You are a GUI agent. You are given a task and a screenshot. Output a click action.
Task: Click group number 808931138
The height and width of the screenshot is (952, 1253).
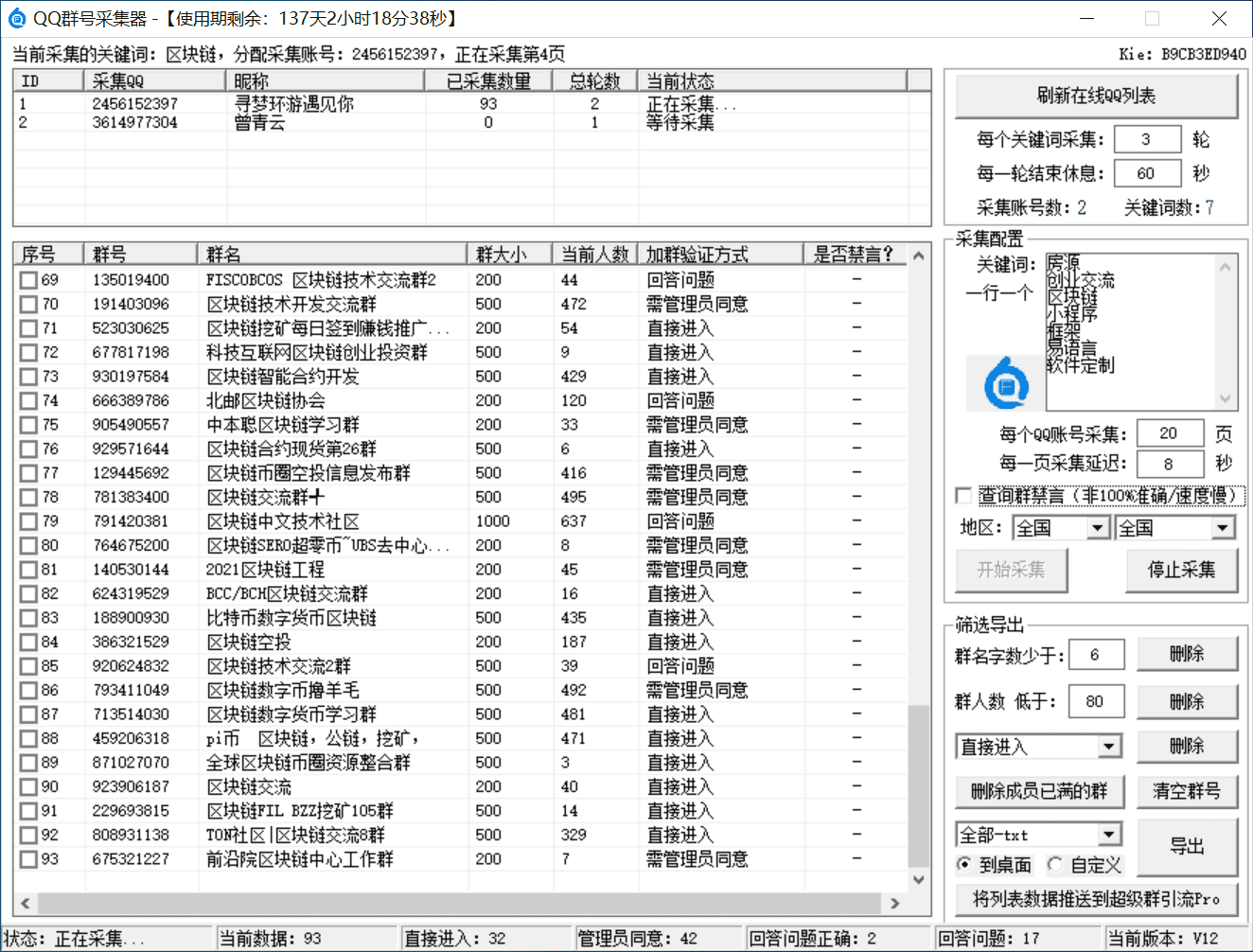[131, 836]
